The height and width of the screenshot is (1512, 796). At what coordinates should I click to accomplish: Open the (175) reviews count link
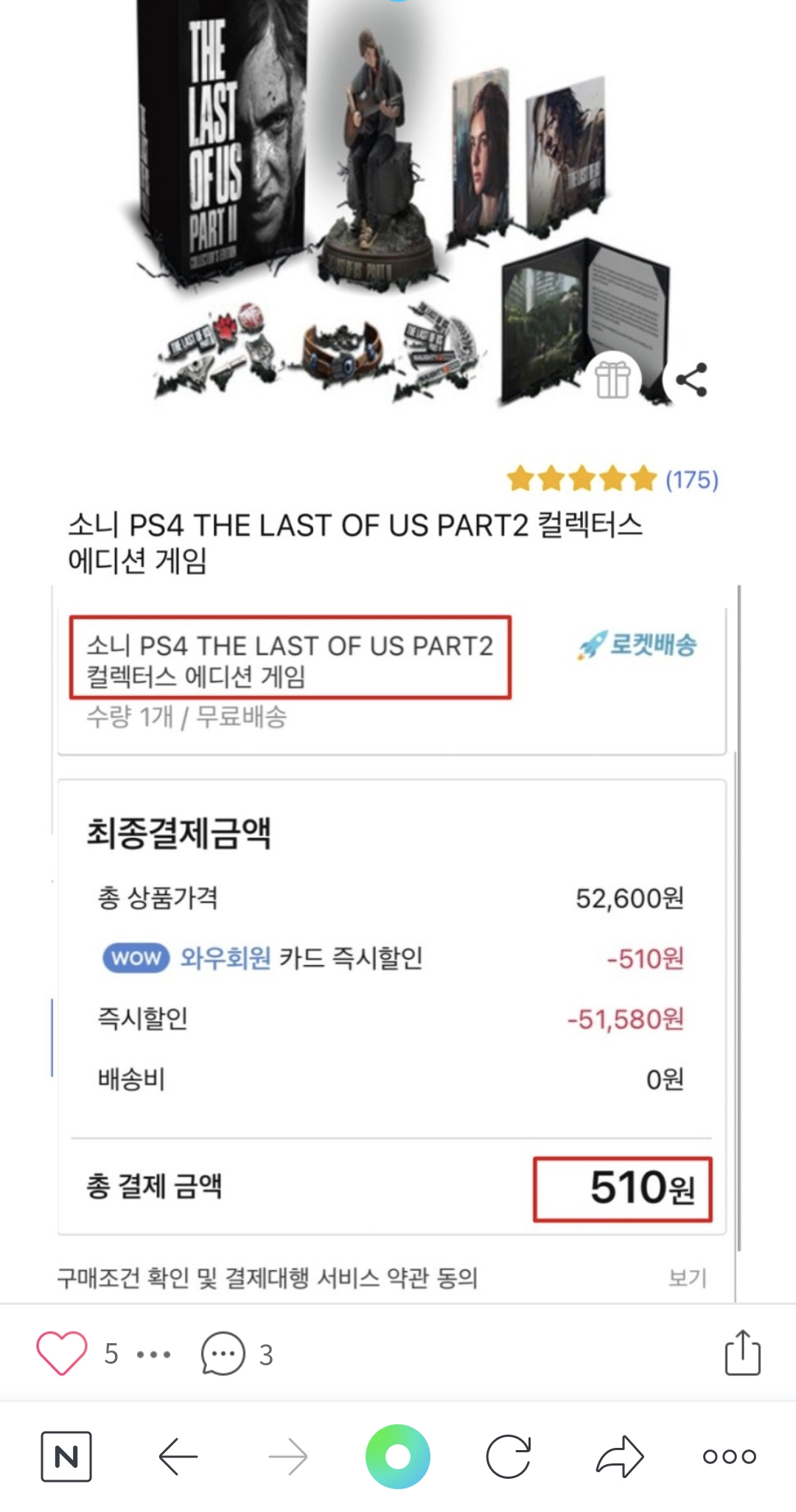coord(691,480)
